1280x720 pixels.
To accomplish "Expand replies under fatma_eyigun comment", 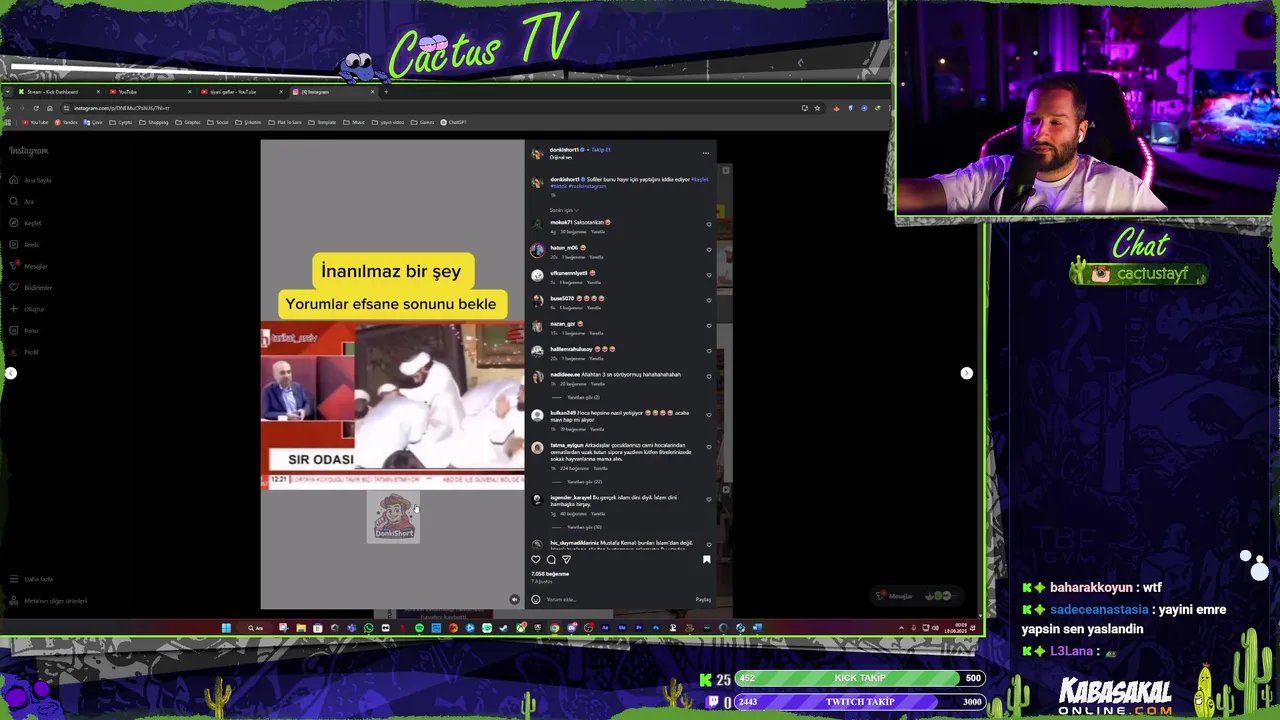I will click(x=583, y=481).
